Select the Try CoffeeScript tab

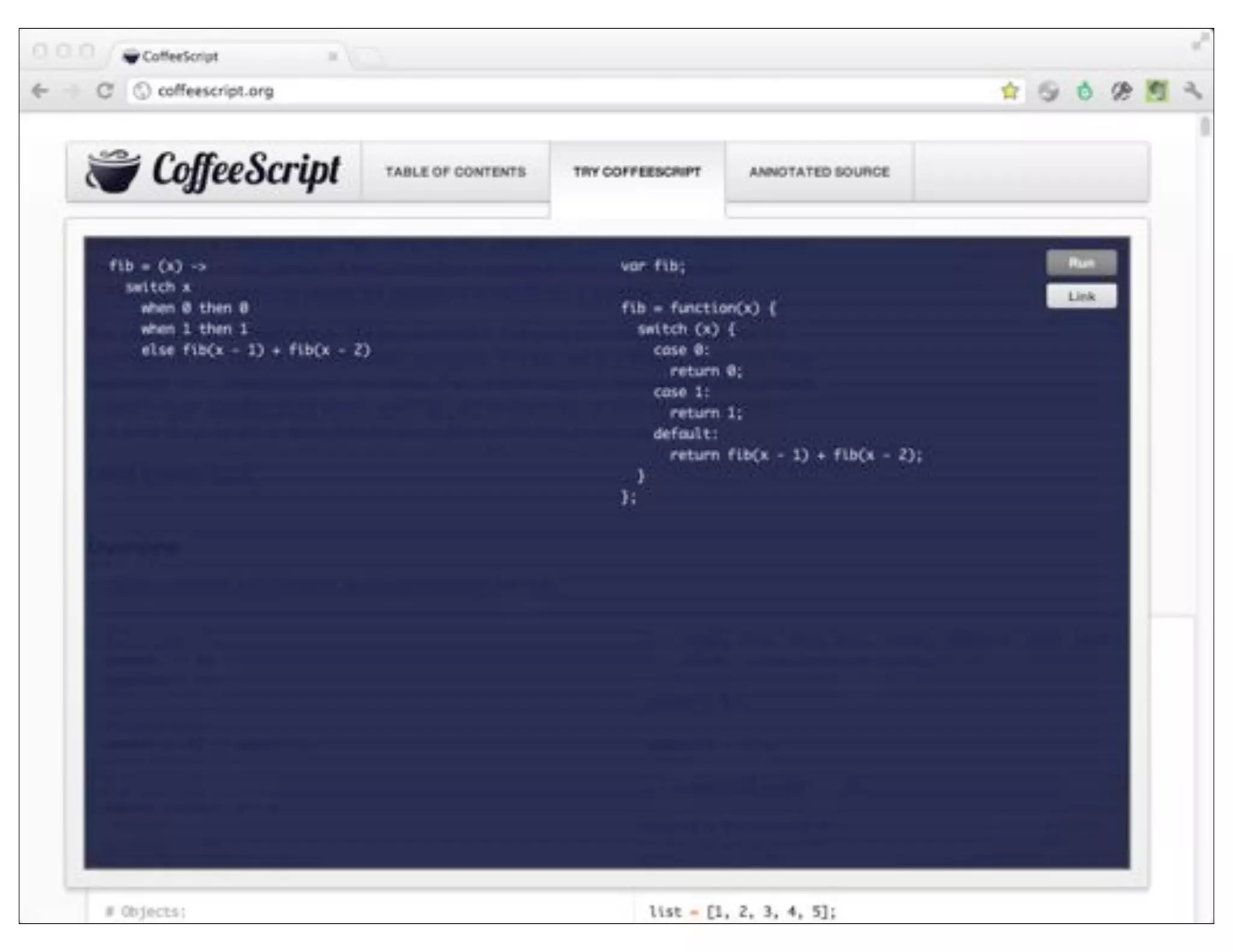click(637, 172)
